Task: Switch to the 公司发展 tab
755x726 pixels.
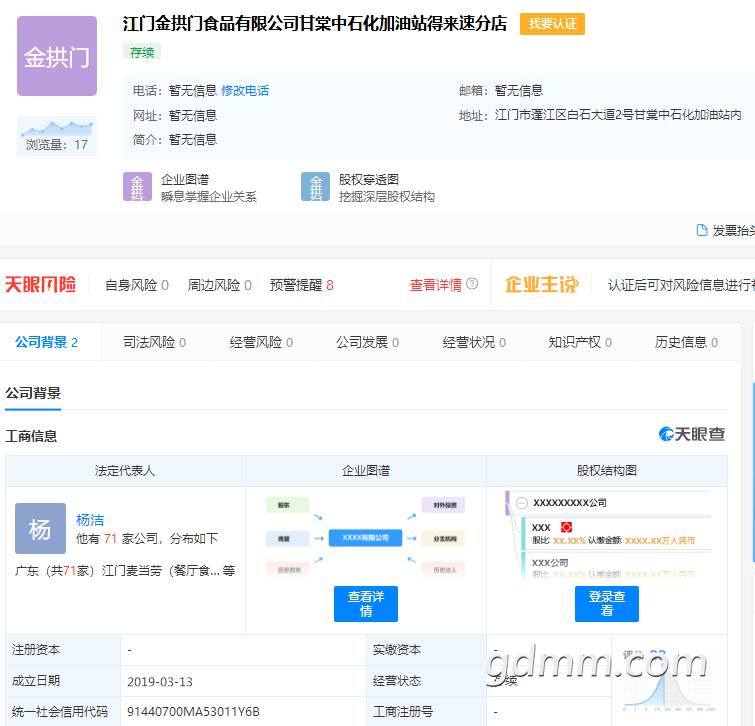Action: click(367, 342)
